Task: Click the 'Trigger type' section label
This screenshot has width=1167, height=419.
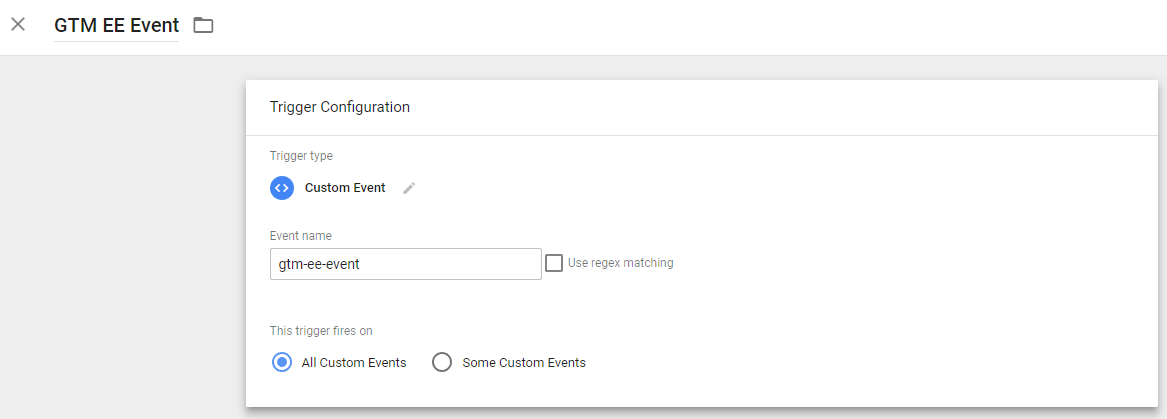Action: [301, 156]
